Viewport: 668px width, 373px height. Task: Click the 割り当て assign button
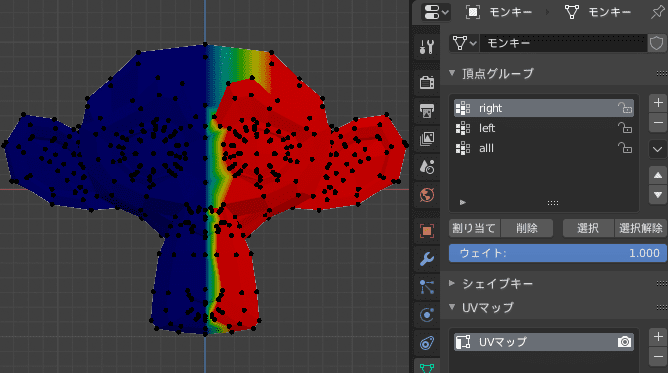(474, 228)
